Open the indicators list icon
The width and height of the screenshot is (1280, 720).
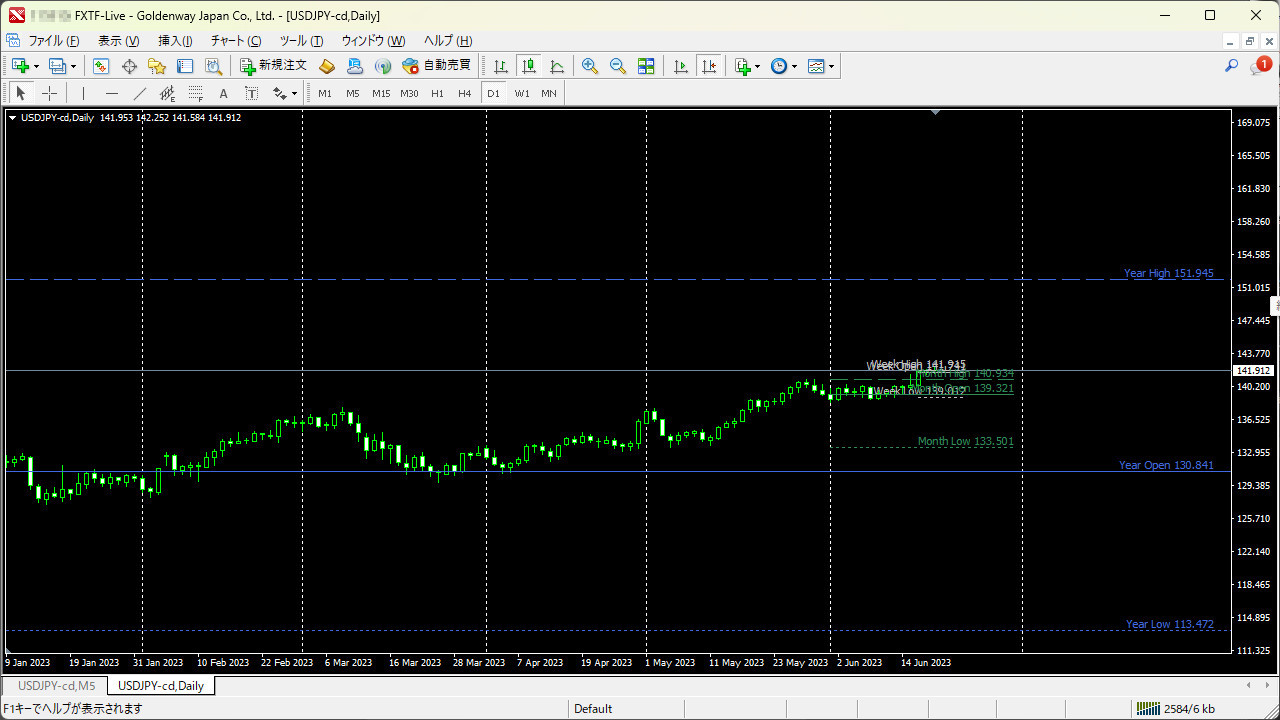[742, 66]
